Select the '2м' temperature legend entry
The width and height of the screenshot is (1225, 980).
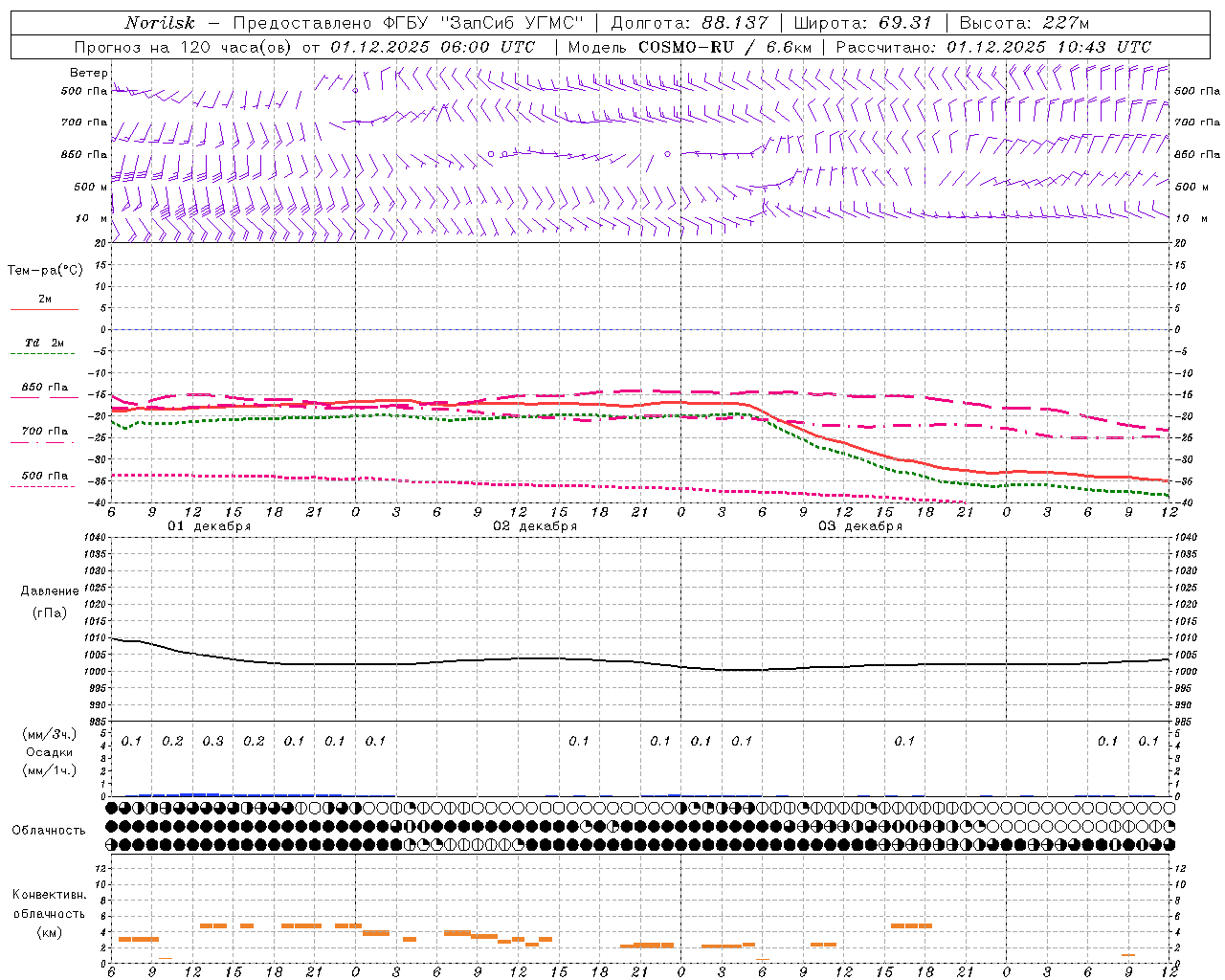(x=45, y=299)
